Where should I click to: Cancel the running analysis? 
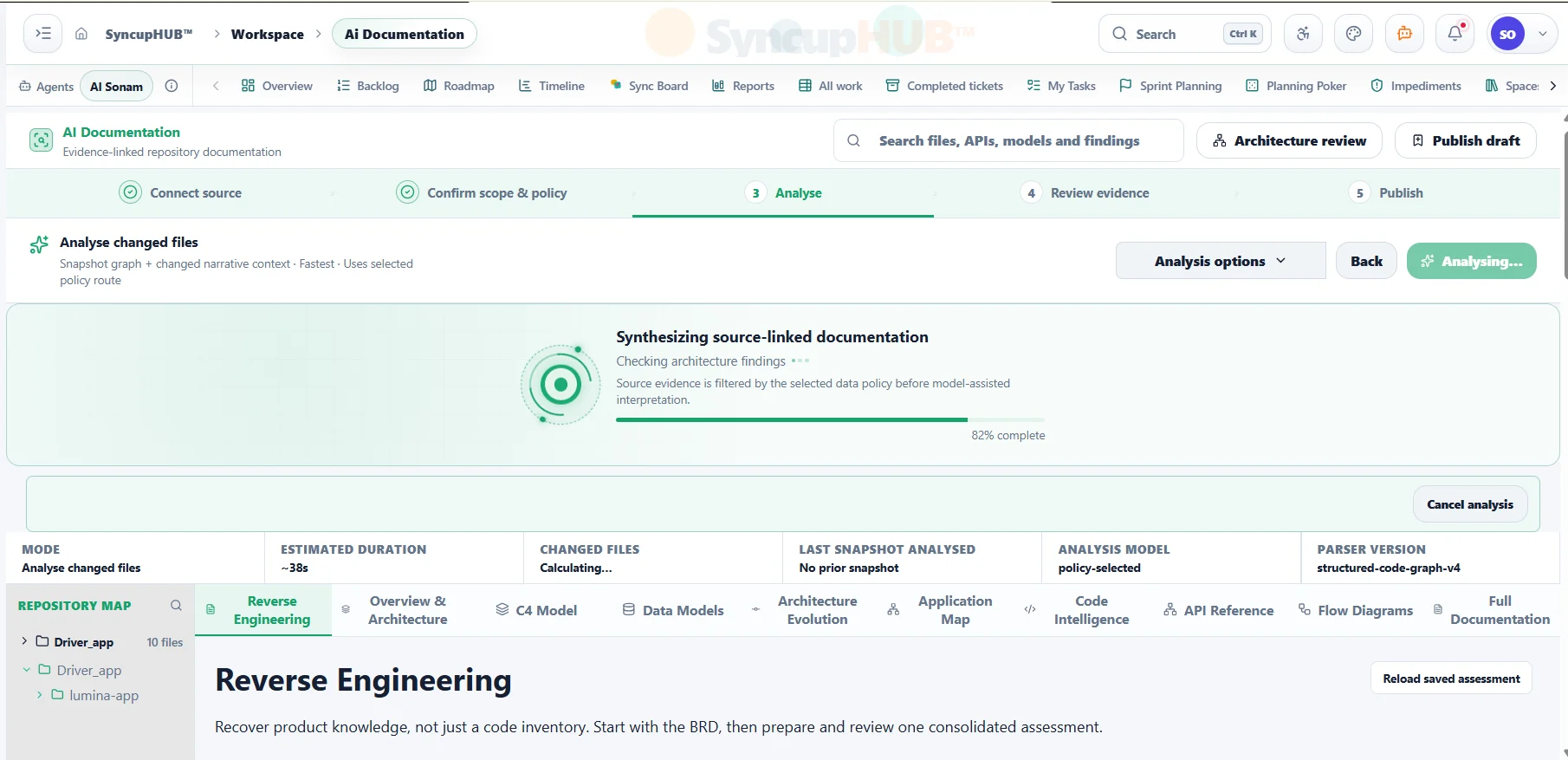point(1470,504)
